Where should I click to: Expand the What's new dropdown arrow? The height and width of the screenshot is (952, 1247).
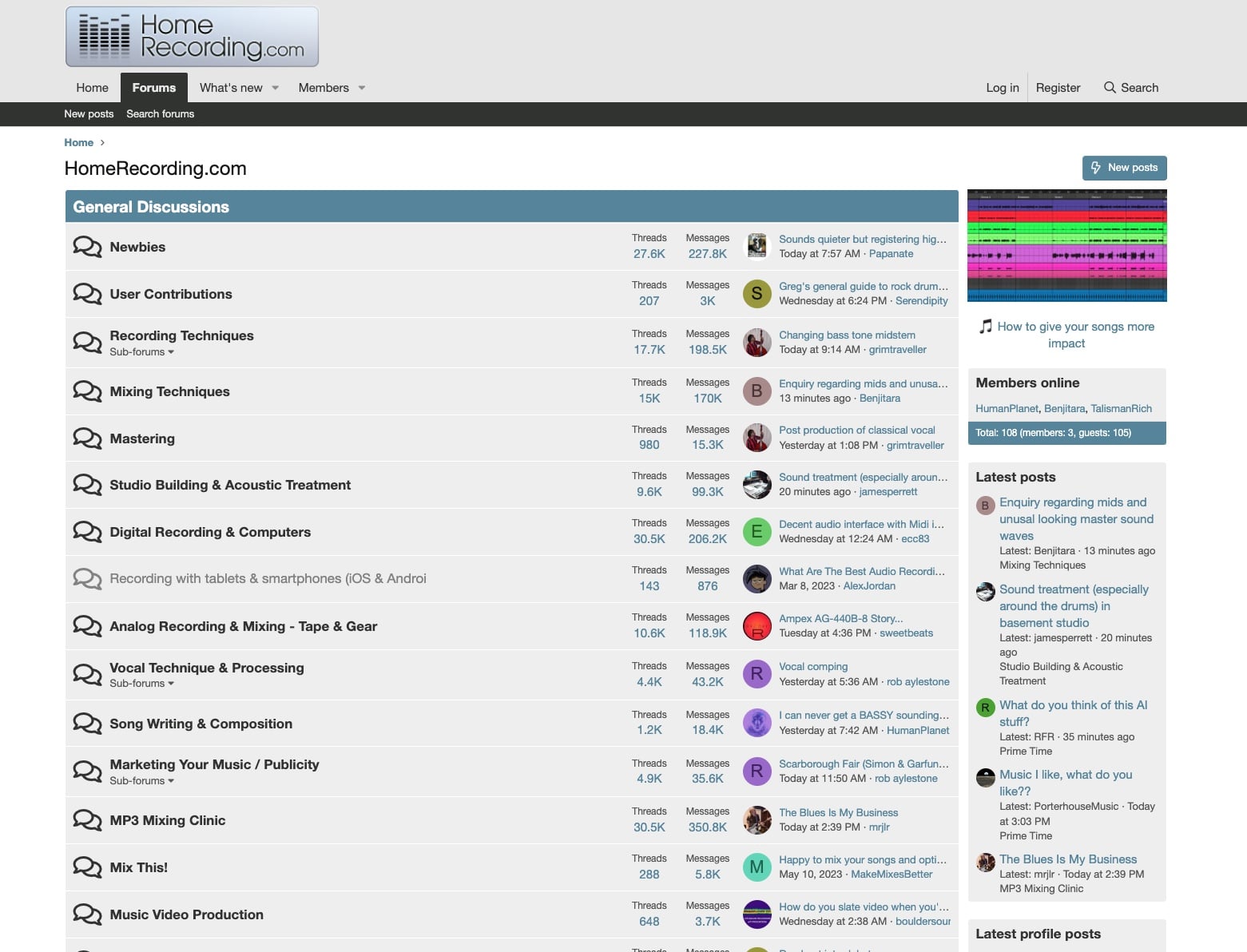pyautogui.click(x=275, y=88)
